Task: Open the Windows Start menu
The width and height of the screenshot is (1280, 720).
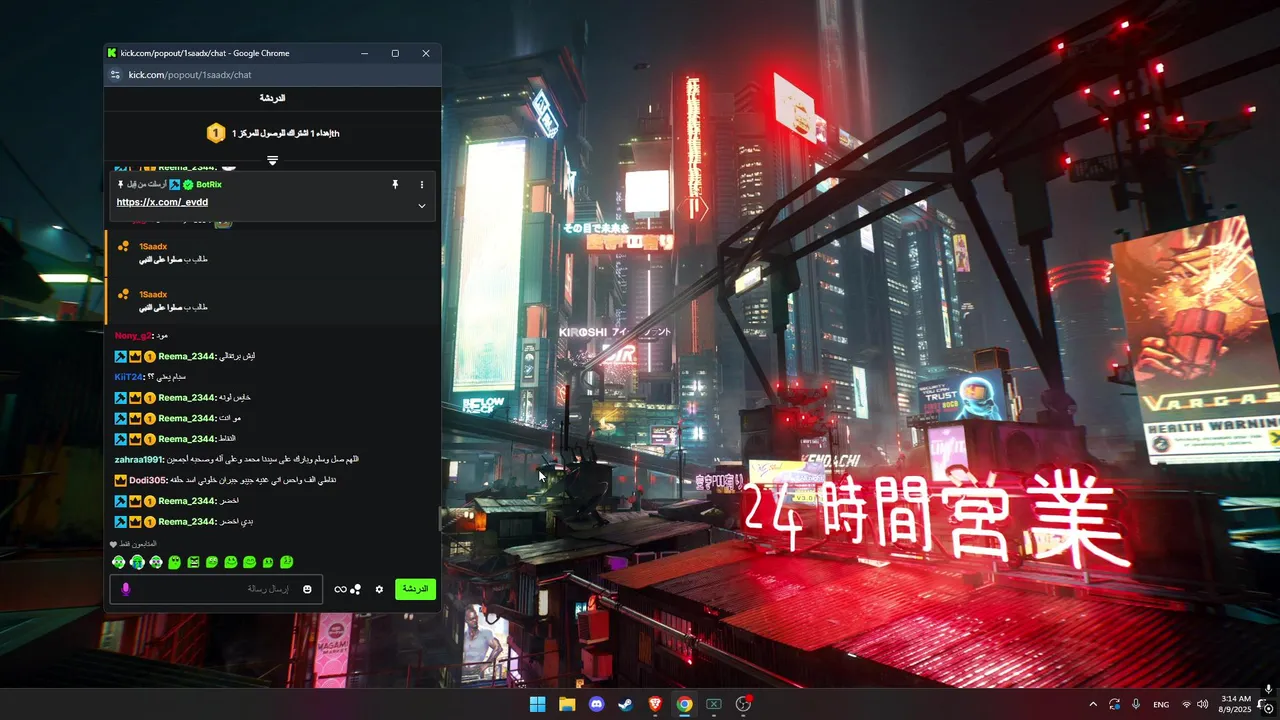Action: point(537,704)
